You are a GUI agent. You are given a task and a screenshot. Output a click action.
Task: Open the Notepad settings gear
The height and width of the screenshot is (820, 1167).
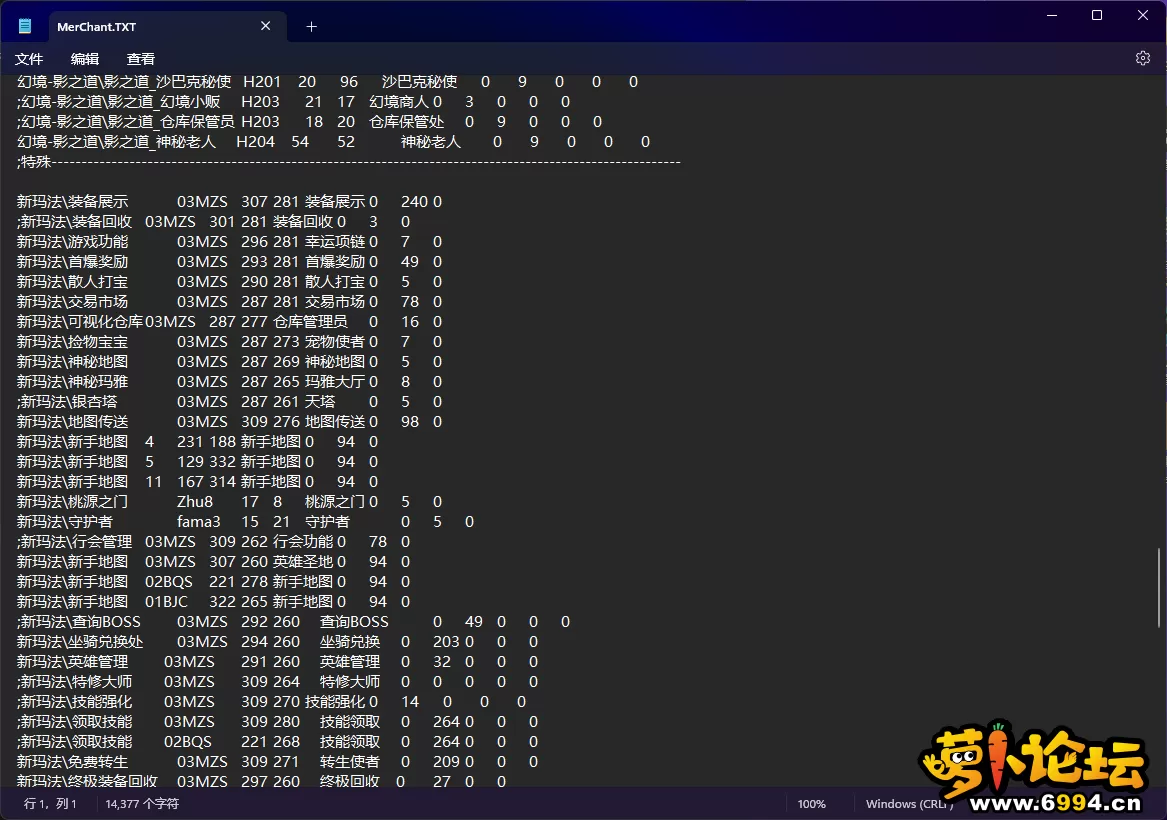(1143, 58)
